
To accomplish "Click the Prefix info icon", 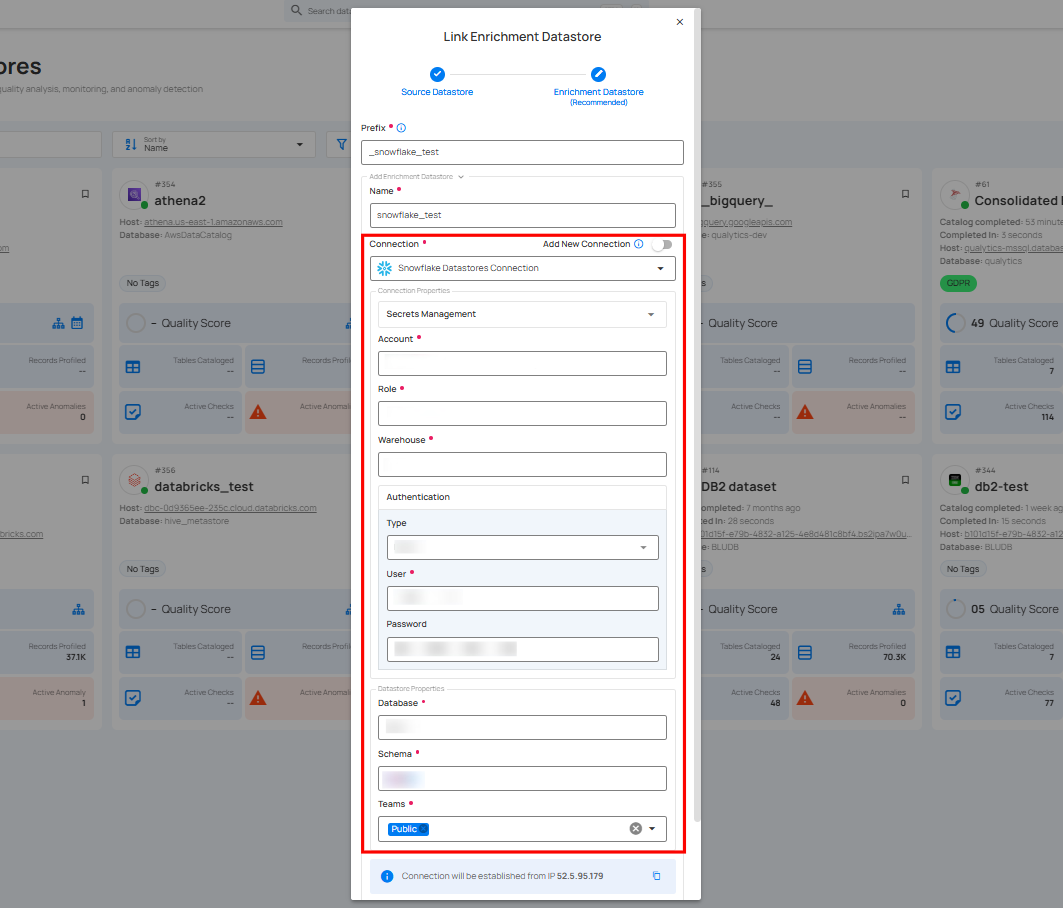I will click(400, 128).
